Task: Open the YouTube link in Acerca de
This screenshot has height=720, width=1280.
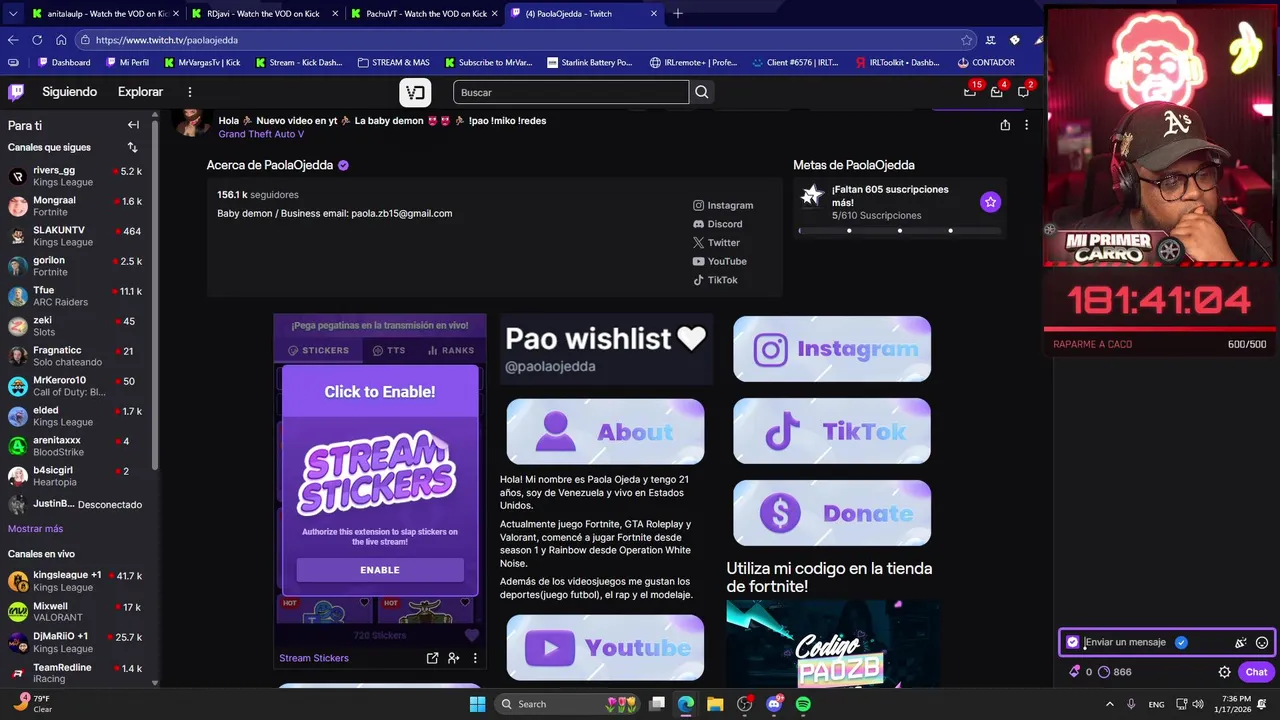Action: (720, 262)
